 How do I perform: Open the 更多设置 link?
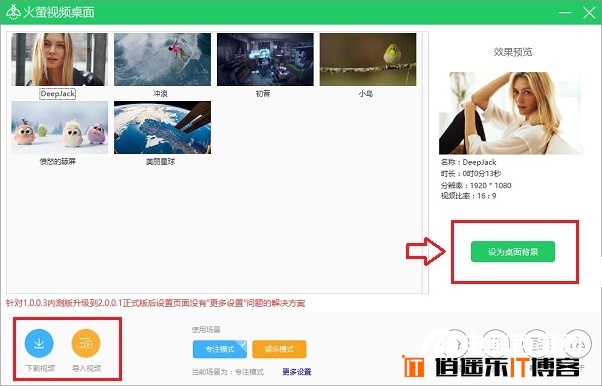(297, 372)
